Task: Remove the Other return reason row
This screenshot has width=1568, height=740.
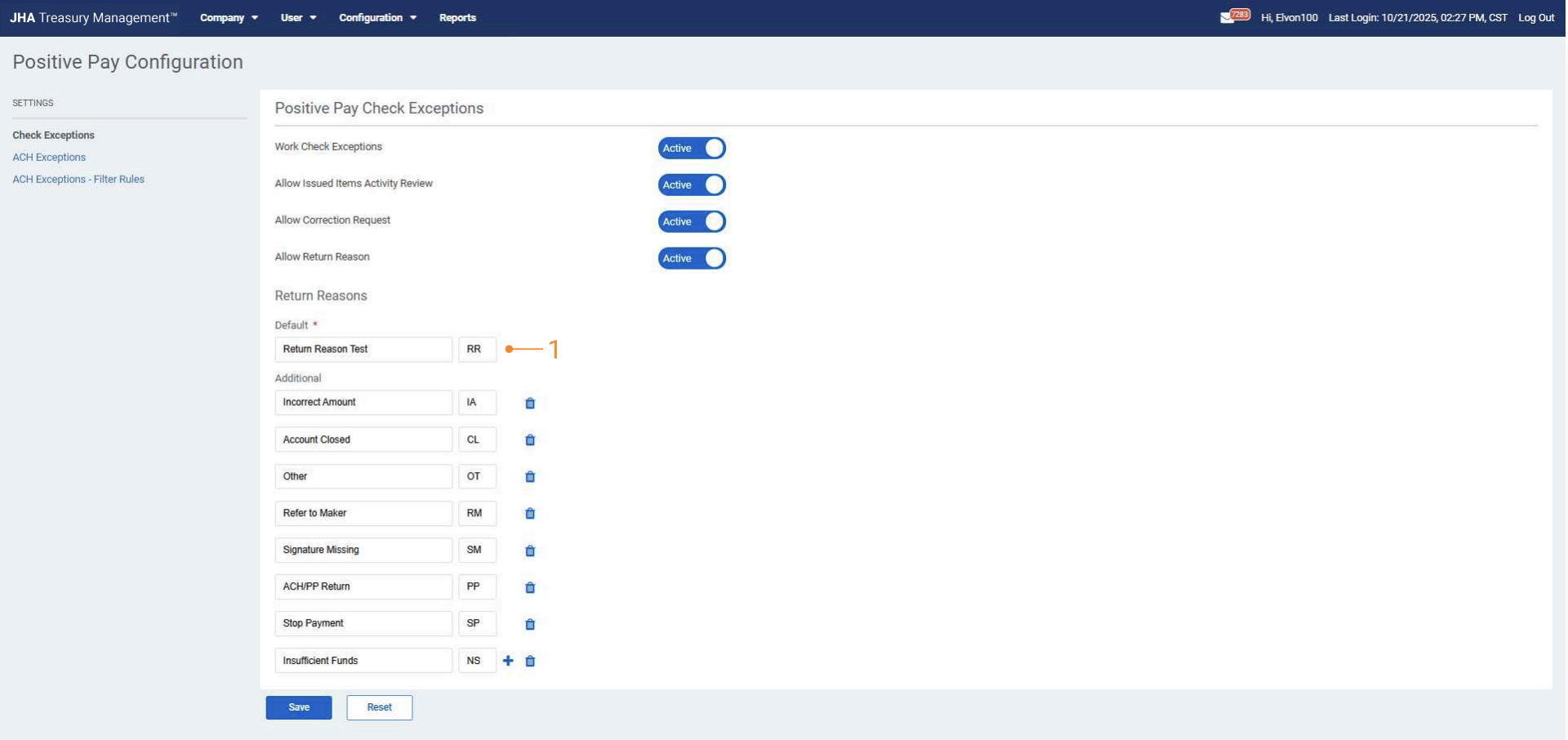Action: click(530, 477)
